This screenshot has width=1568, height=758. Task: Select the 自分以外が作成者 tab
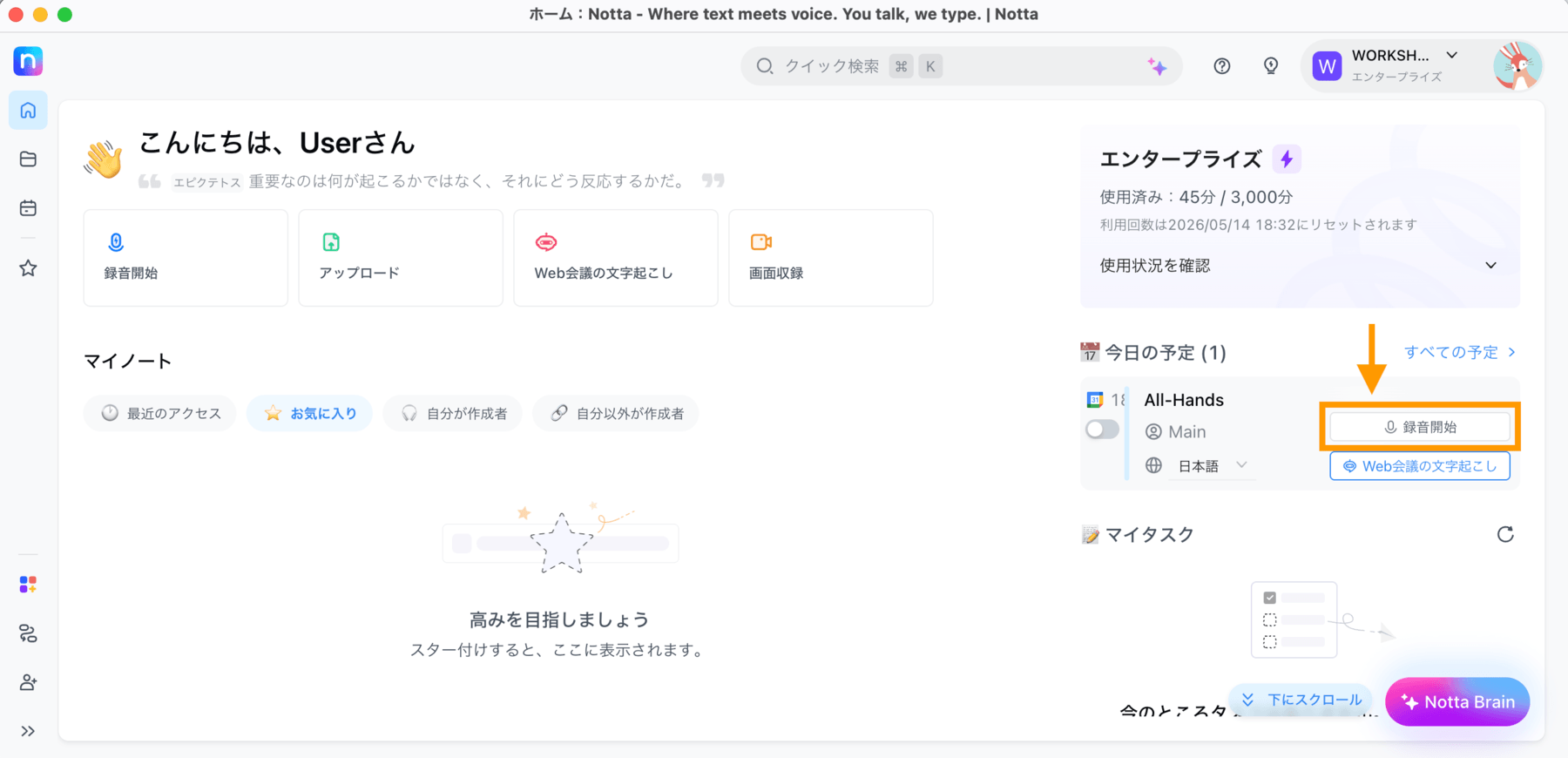616,413
